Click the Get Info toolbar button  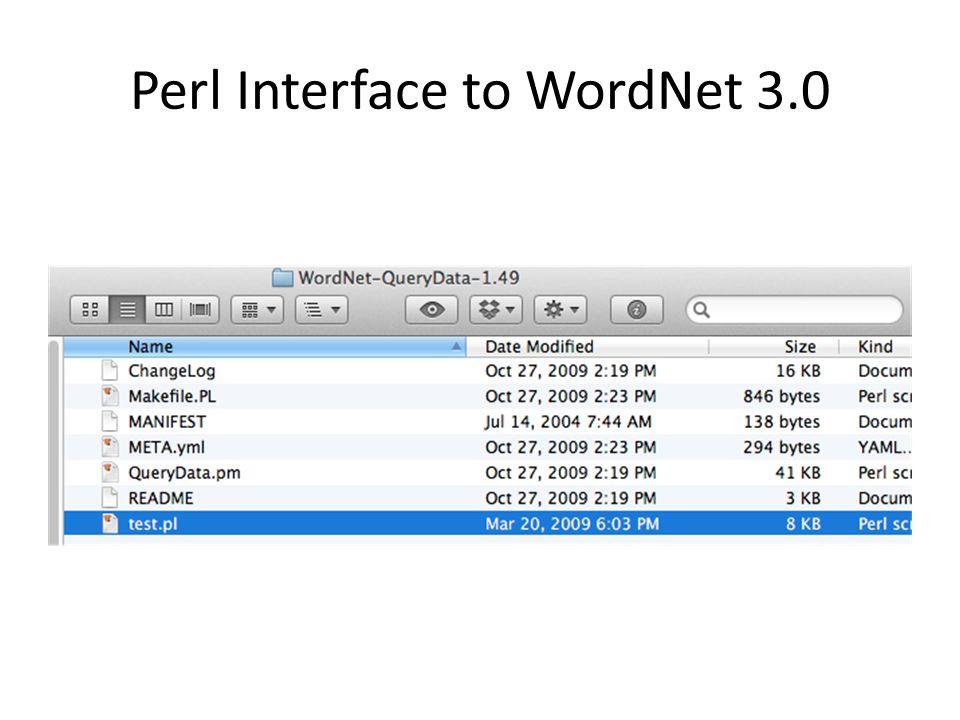(637, 310)
